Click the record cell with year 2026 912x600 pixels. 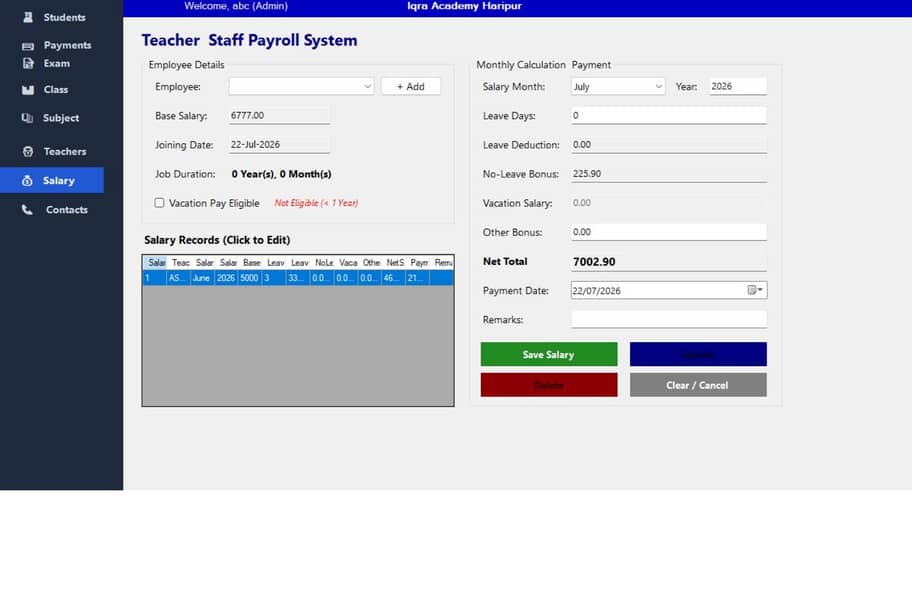pos(226,278)
